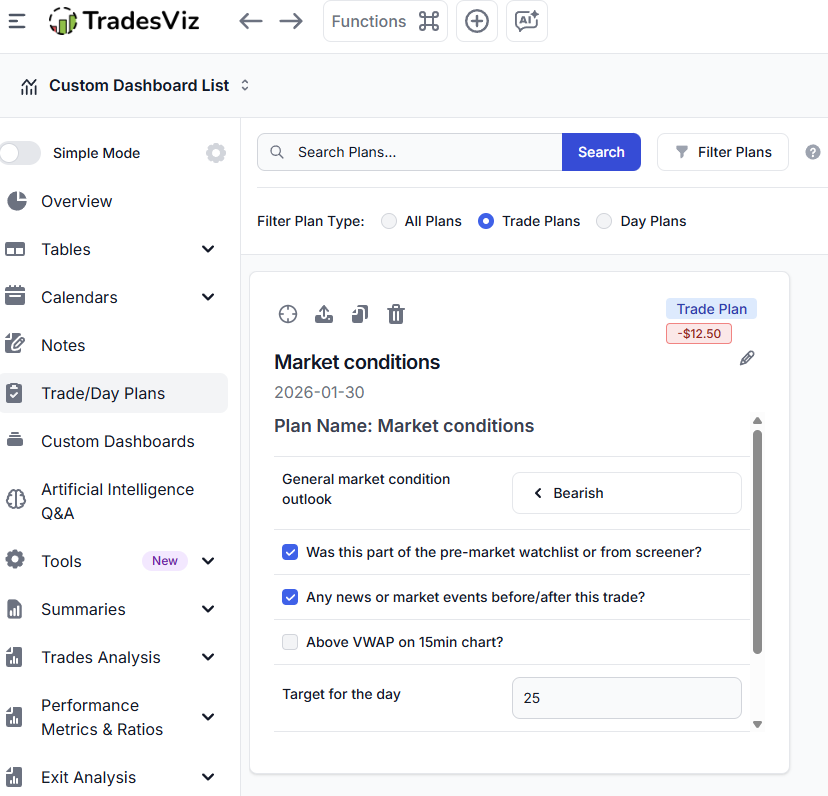Open the Functions command button
This screenshot has width=828, height=796.
click(x=385, y=21)
